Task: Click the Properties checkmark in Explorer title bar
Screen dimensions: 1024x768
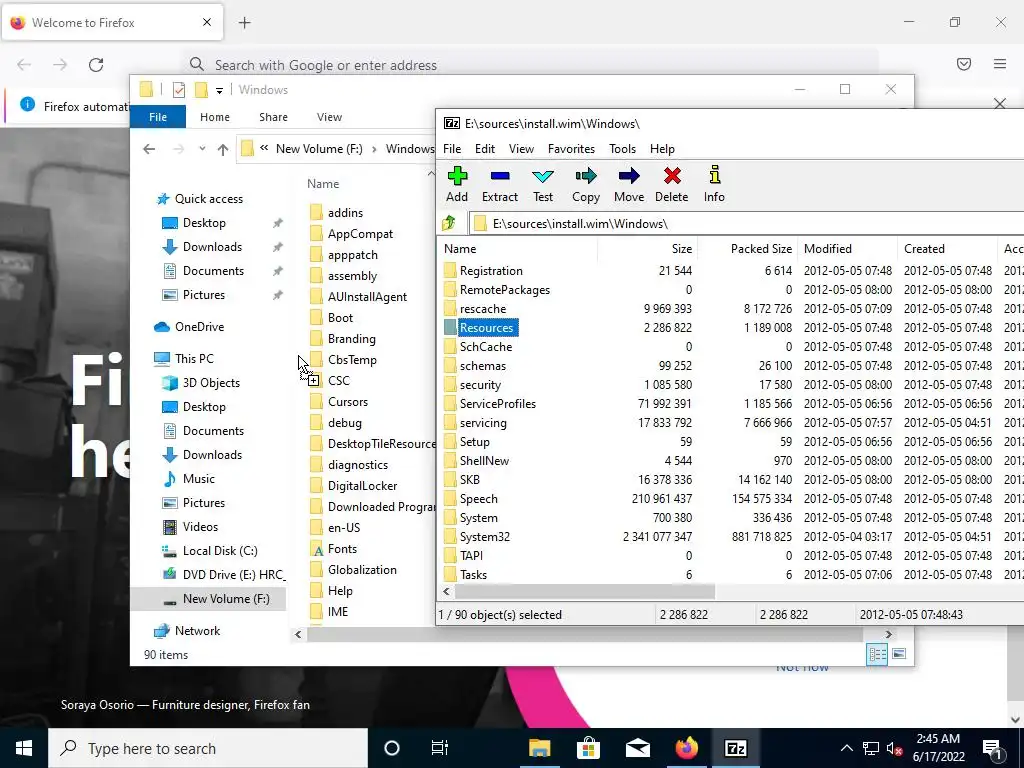Action: [179, 90]
